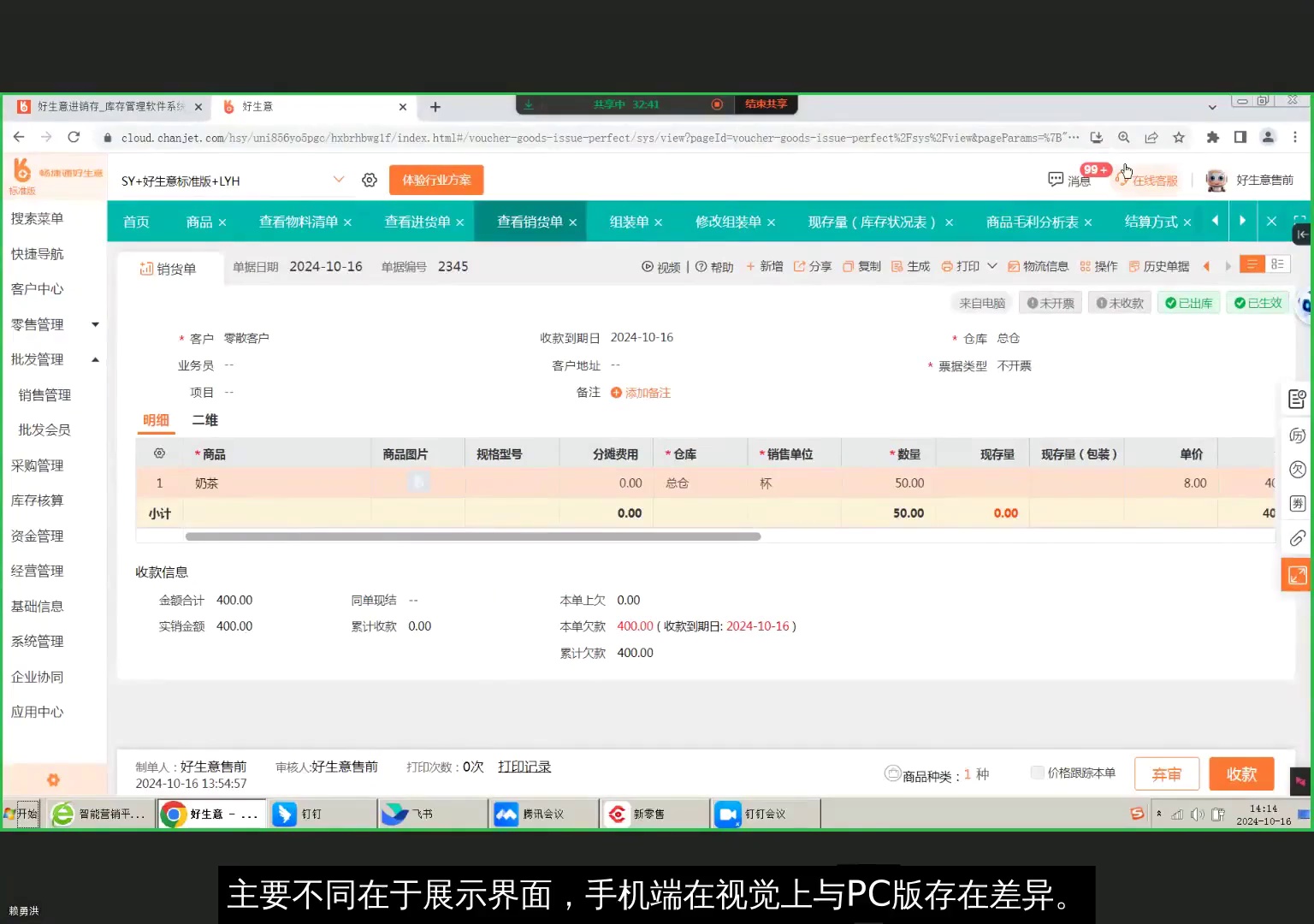Open the account switcher dropdown next to SY+好生意标准版+LYH
This screenshot has height=924, width=1314.
(x=339, y=180)
